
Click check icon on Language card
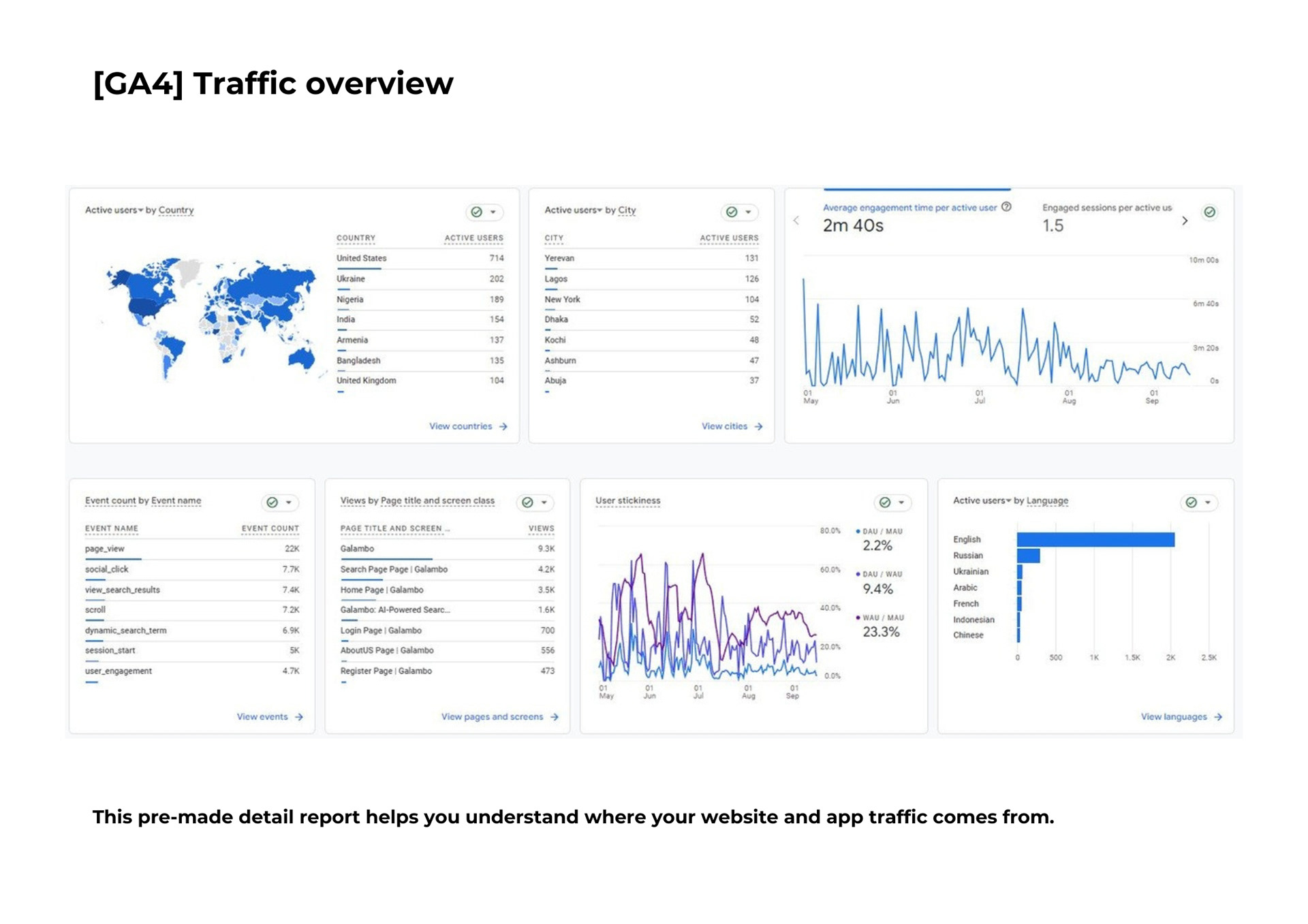(x=1191, y=503)
